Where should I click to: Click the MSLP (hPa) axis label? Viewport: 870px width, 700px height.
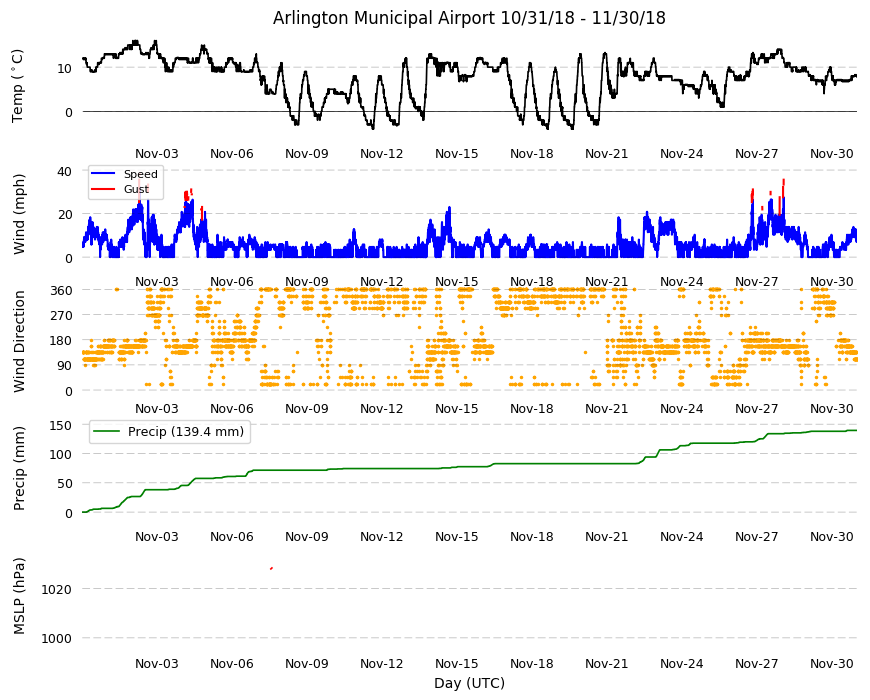(19, 596)
